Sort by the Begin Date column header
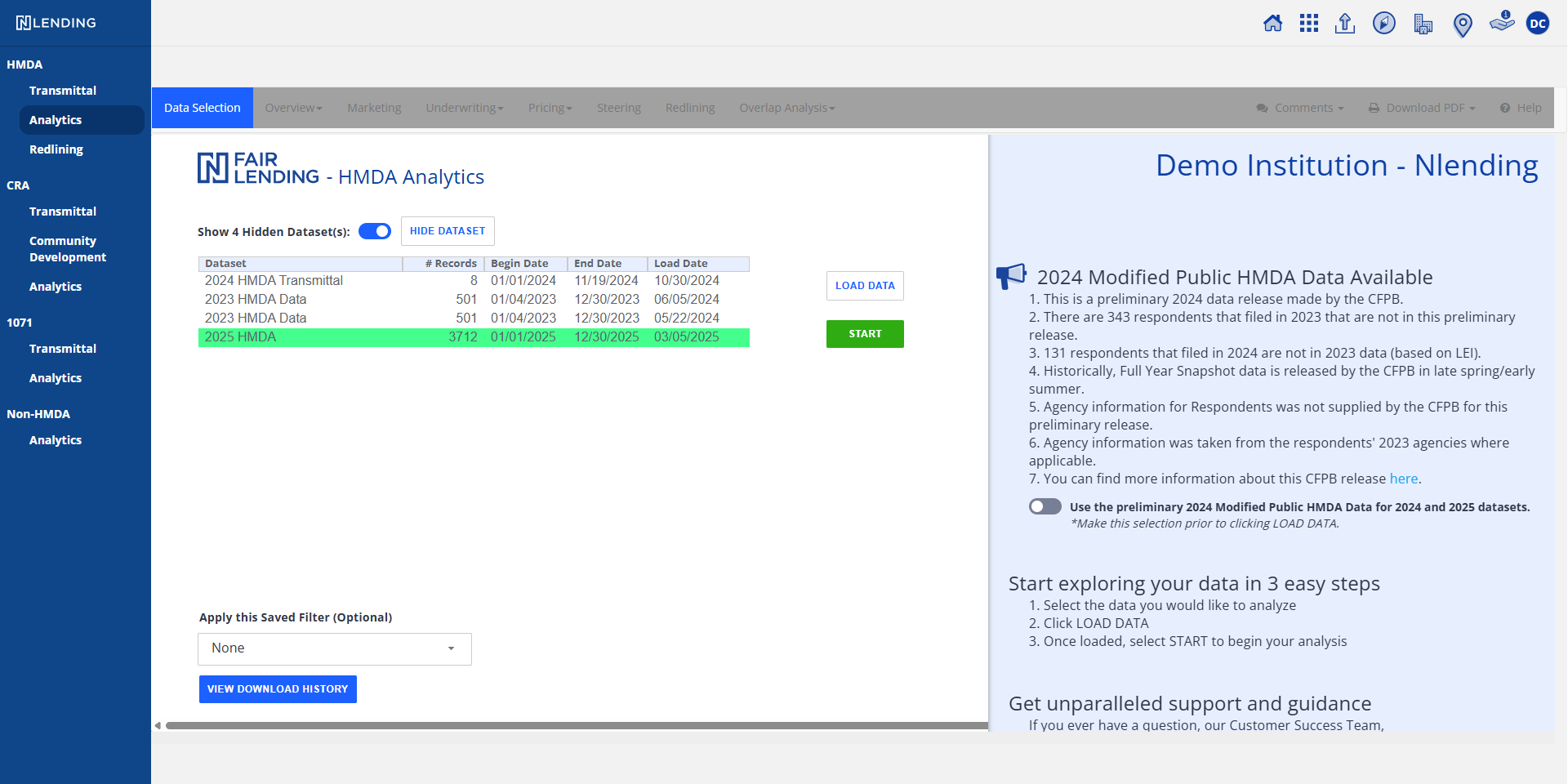The width and height of the screenshot is (1568, 784). point(526,264)
